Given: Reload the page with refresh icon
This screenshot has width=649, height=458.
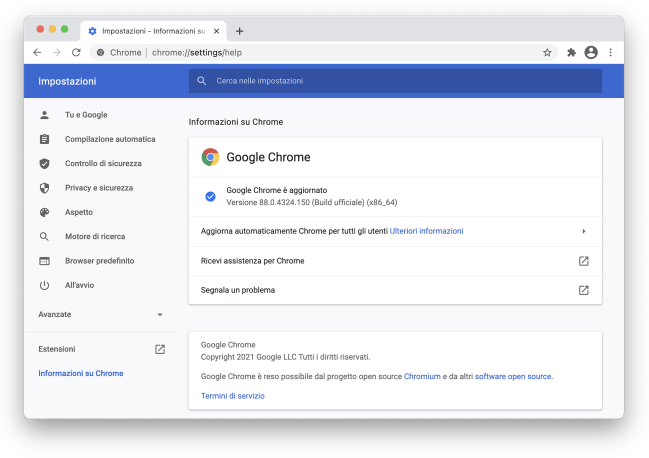Looking at the screenshot, I should tap(76, 53).
